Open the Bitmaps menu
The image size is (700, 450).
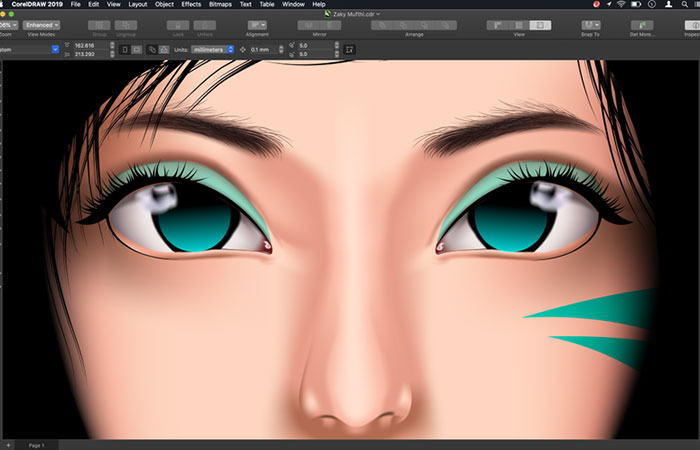220,5
